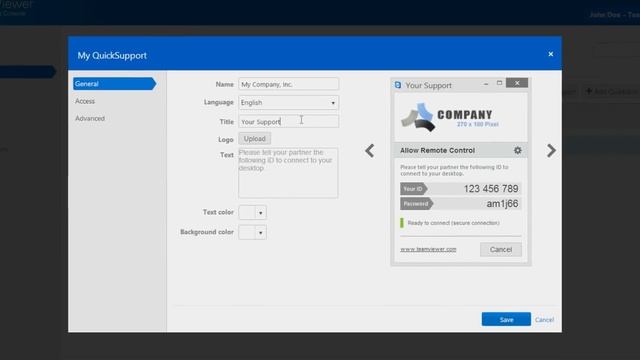
Task: Close the Your Support preview window
Action: coord(517,83)
